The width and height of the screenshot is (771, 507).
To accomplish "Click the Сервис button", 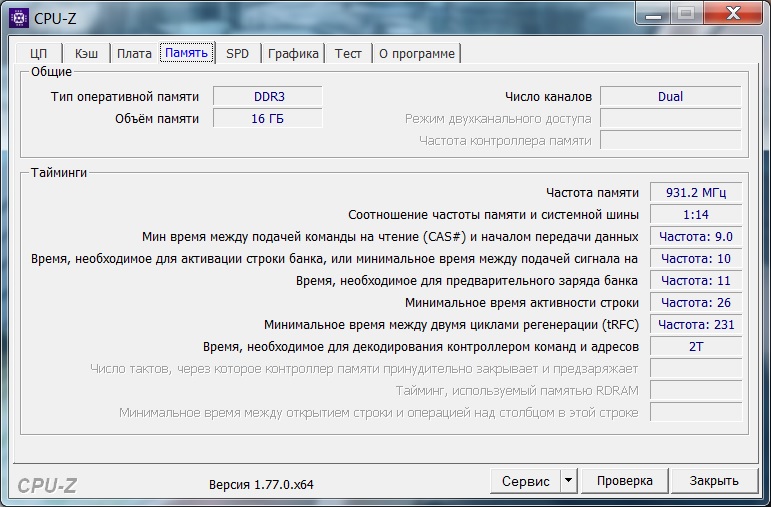I will point(525,480).
